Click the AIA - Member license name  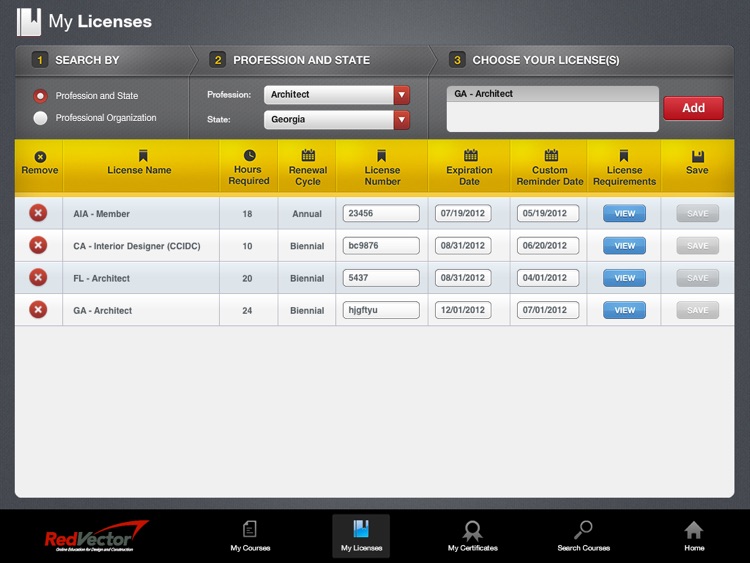[x=101, y=214]
